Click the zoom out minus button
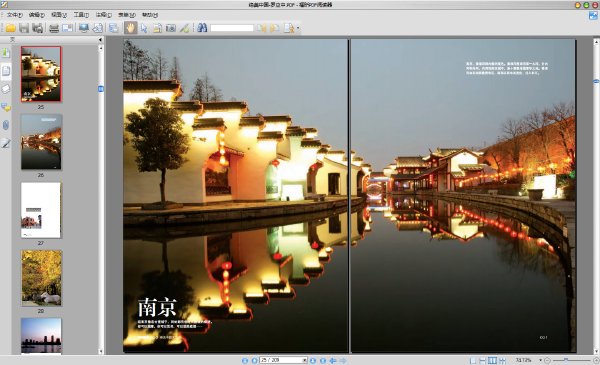Screen dimensions: 600x365 pos(548,360)
